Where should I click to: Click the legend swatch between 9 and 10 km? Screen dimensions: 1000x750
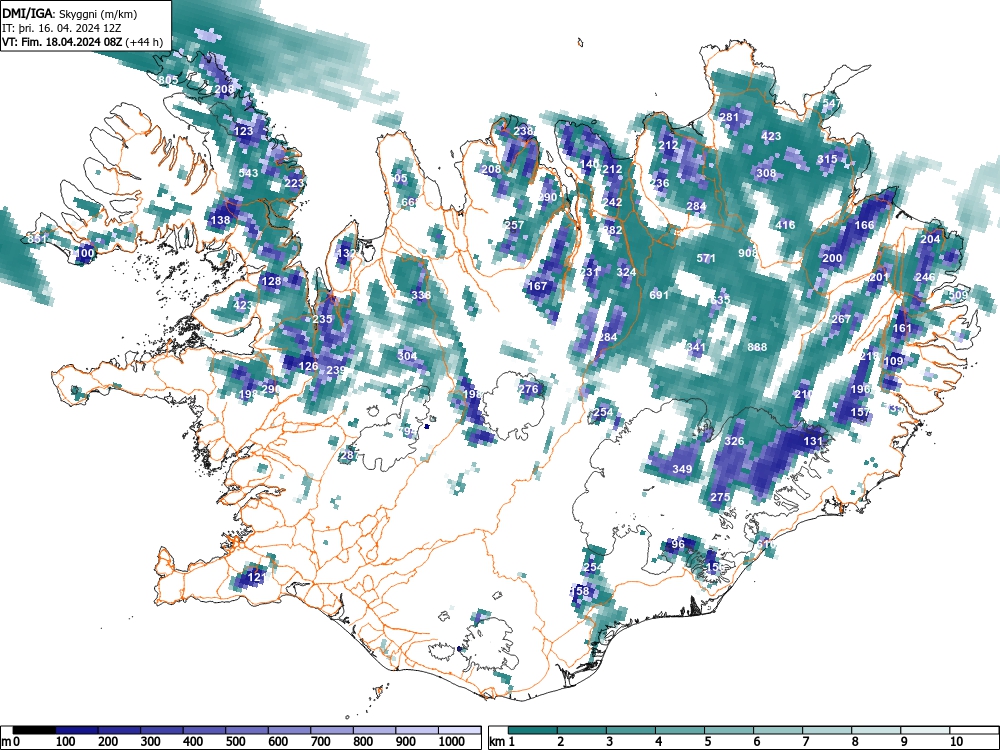(925, 730)
